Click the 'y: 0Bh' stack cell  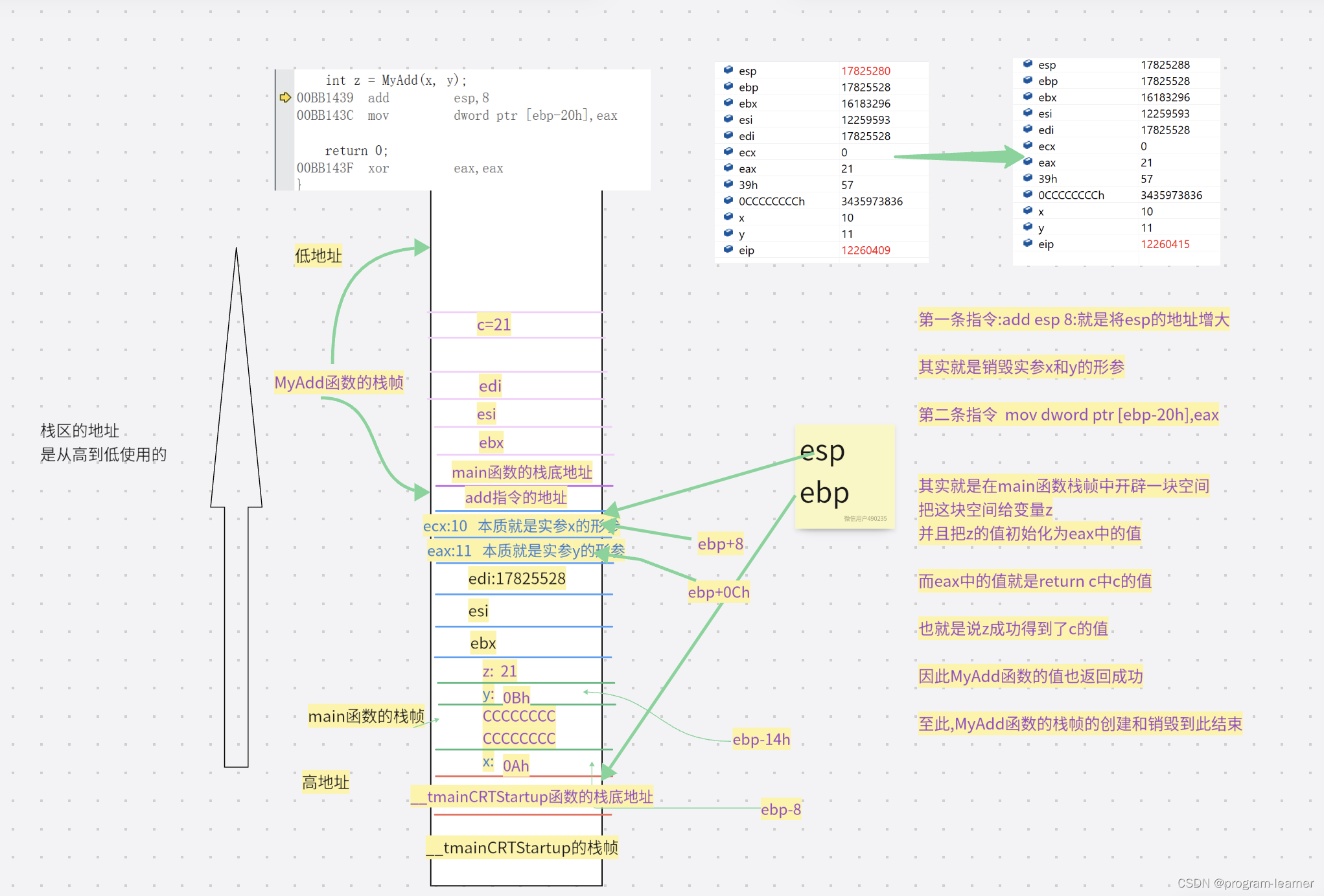(x=506, y=696)
